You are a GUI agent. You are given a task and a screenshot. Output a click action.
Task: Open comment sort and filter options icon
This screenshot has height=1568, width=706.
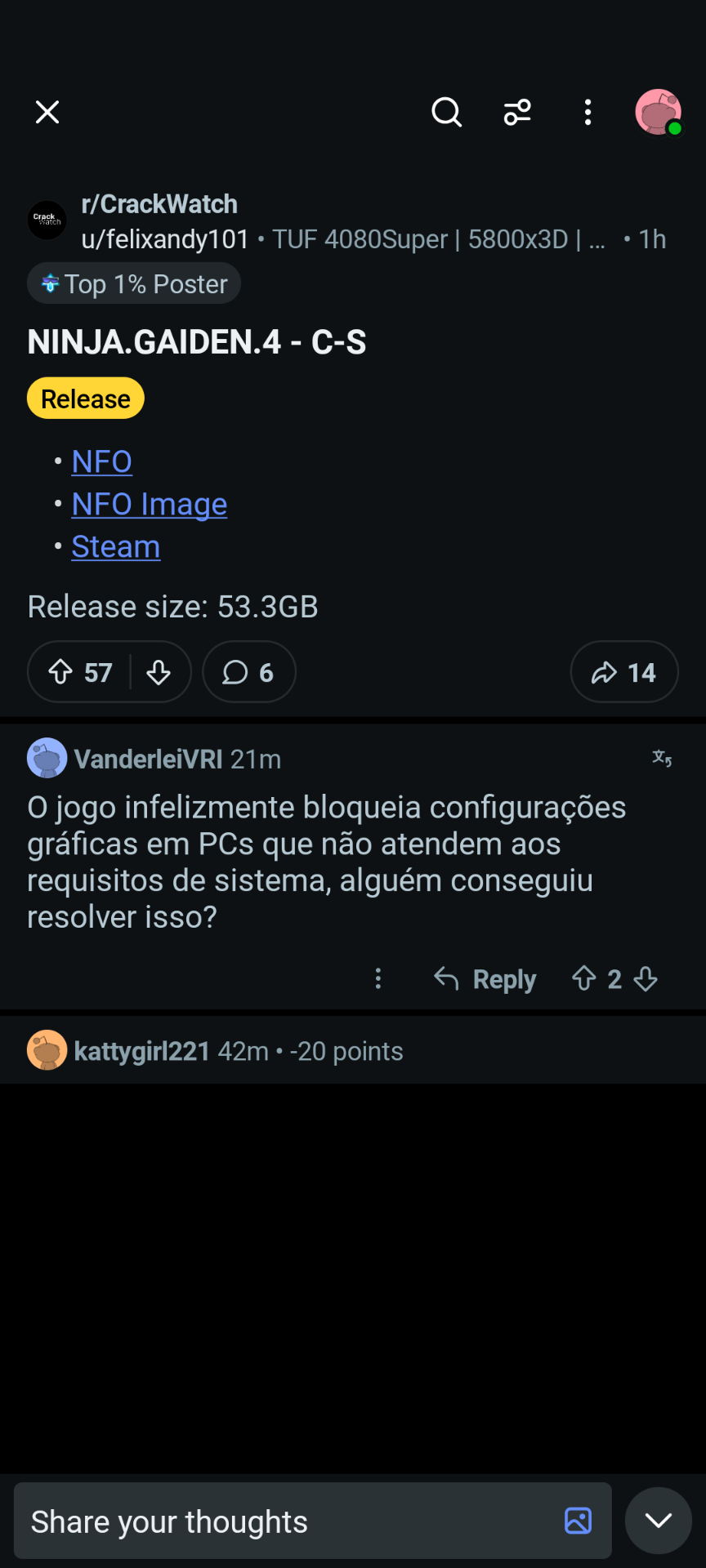(x=517, y=112)
